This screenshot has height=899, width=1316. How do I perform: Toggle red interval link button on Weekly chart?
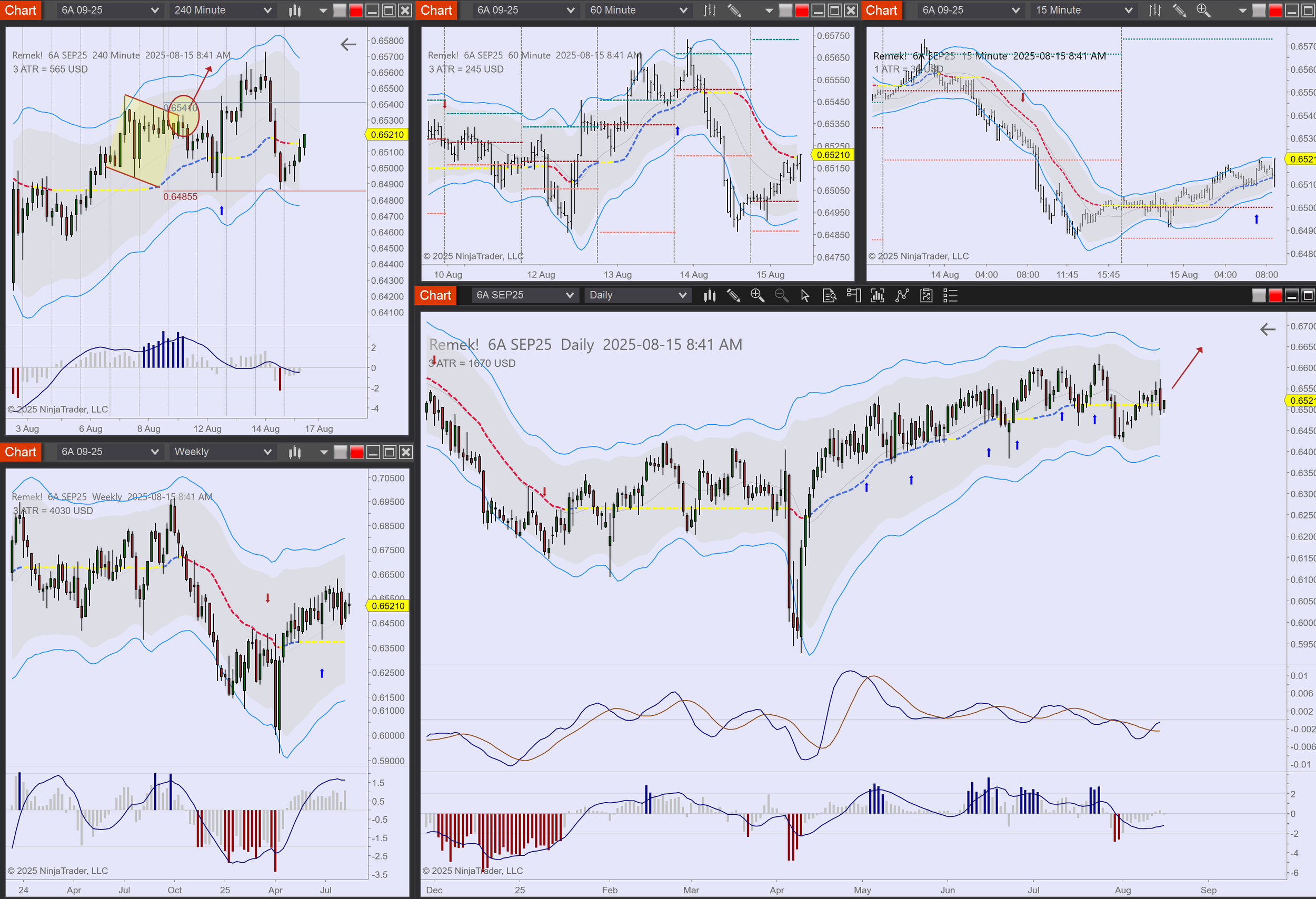coord(357,452)
